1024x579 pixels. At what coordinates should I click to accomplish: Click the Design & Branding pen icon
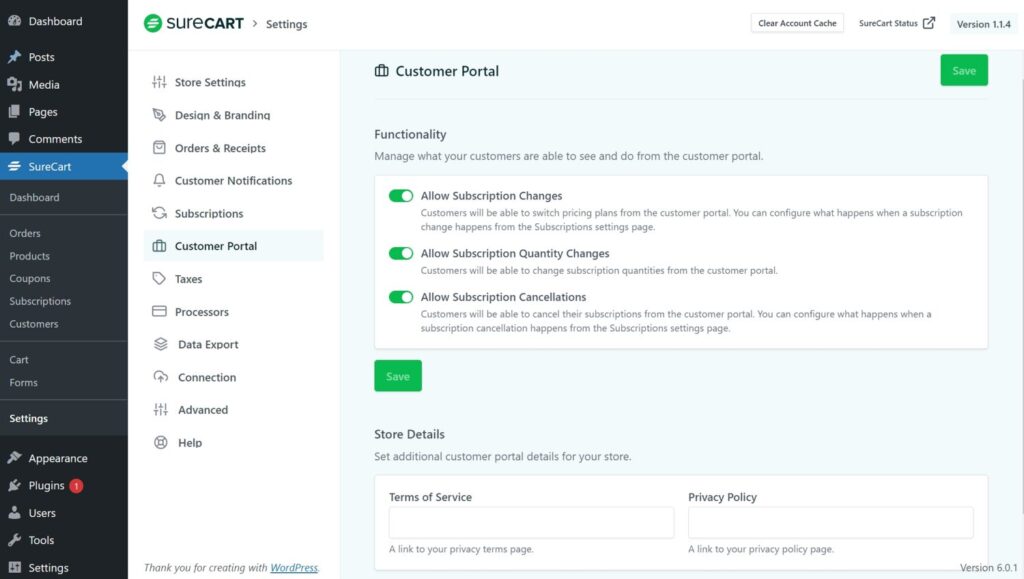[159, 115]
